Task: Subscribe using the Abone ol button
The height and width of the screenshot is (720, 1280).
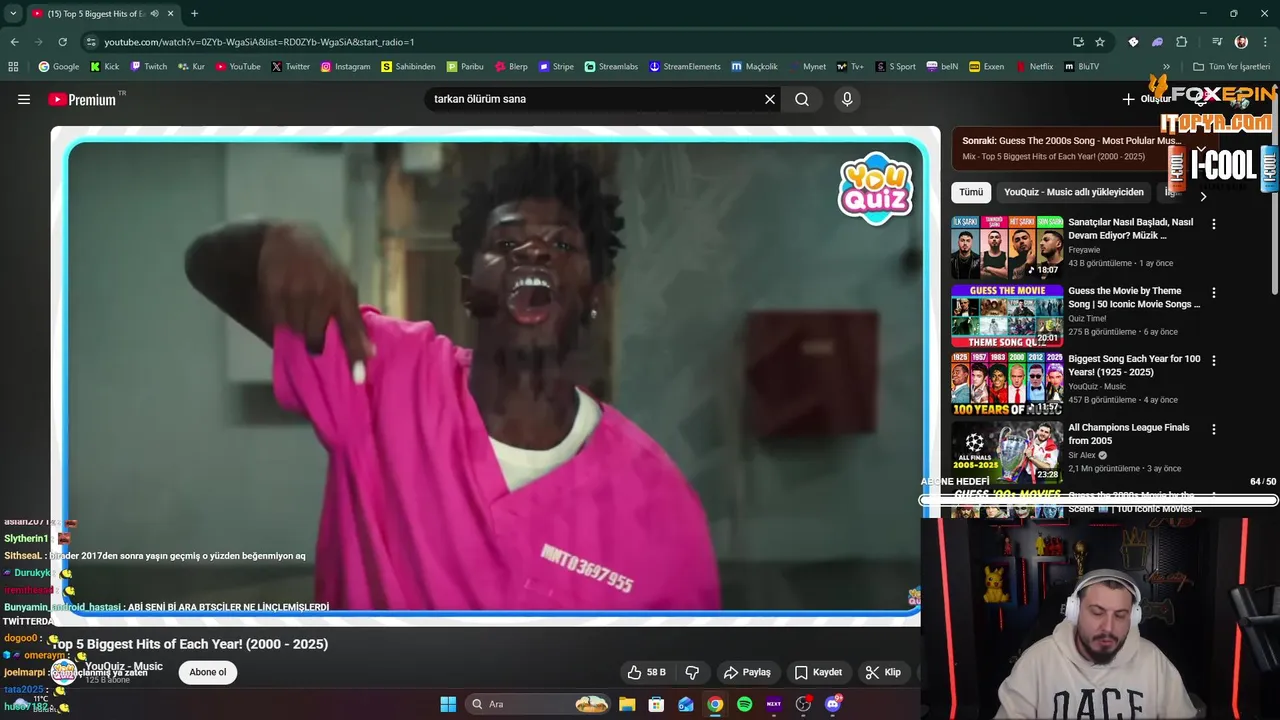Action: click(x=208, y=672)
